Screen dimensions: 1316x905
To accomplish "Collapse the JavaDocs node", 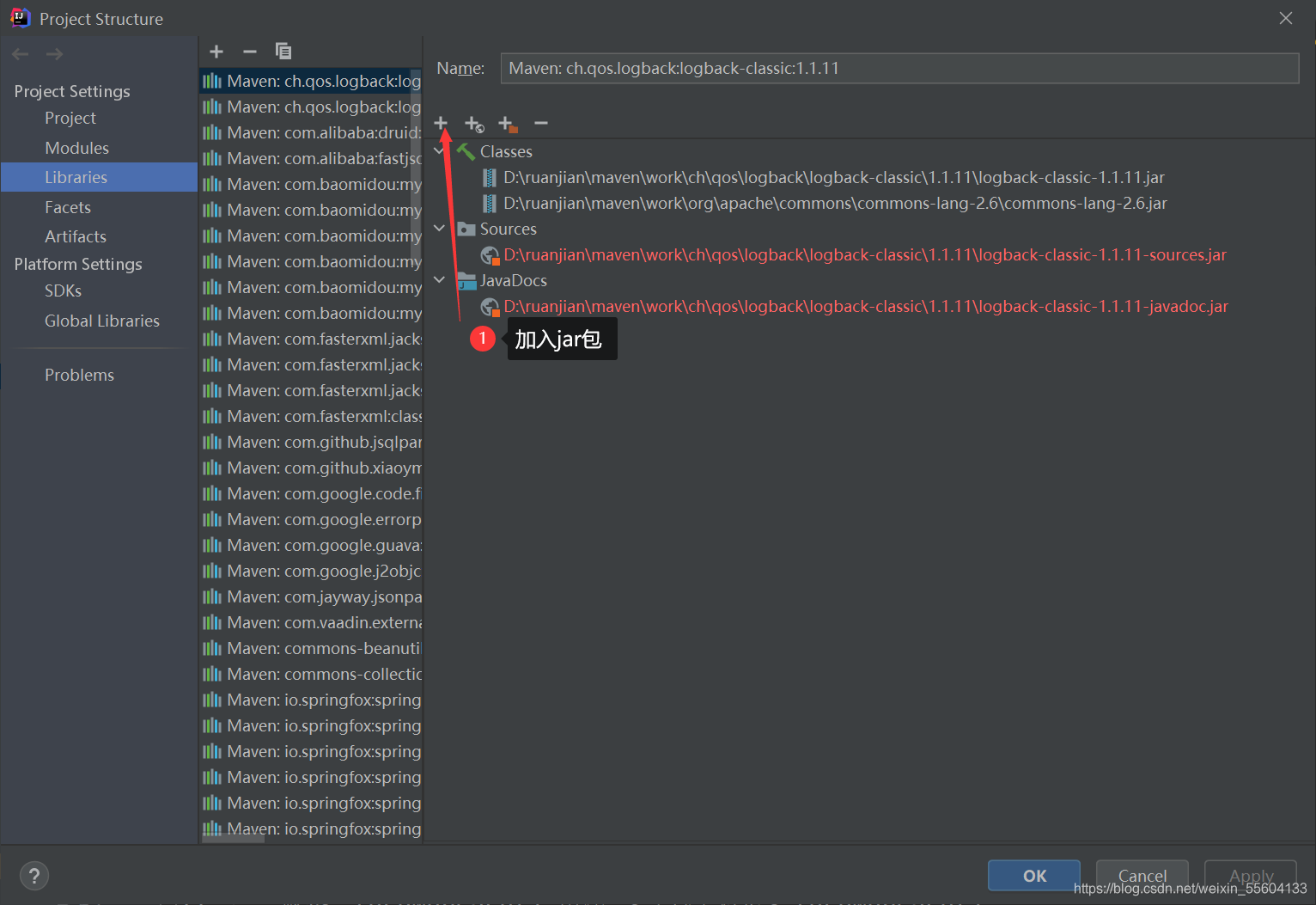I will (x=439, y=280).
